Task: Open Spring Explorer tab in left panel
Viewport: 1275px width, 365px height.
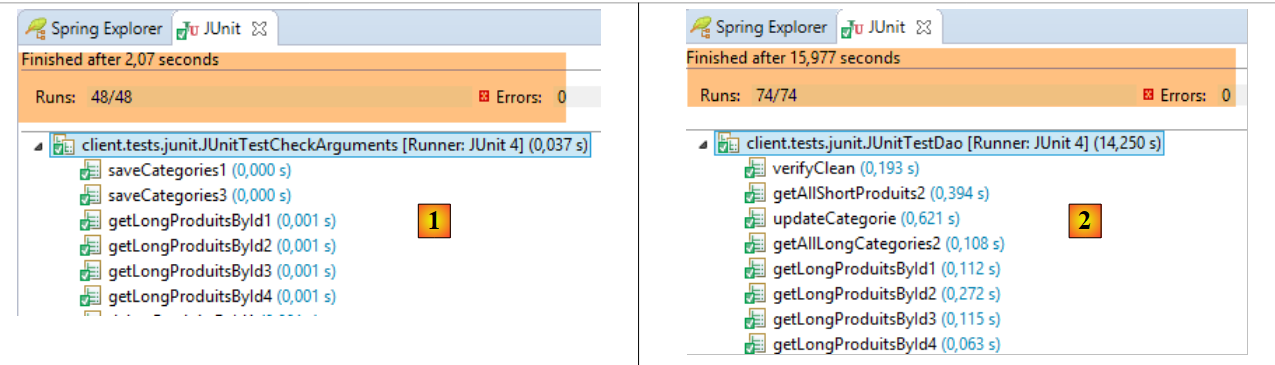Action: point(92,28)
